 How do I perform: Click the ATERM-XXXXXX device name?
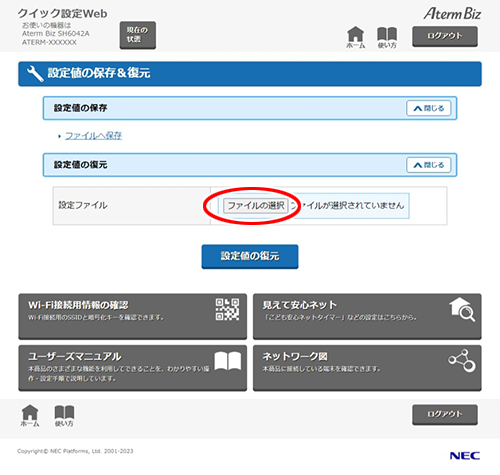[49, 42]
